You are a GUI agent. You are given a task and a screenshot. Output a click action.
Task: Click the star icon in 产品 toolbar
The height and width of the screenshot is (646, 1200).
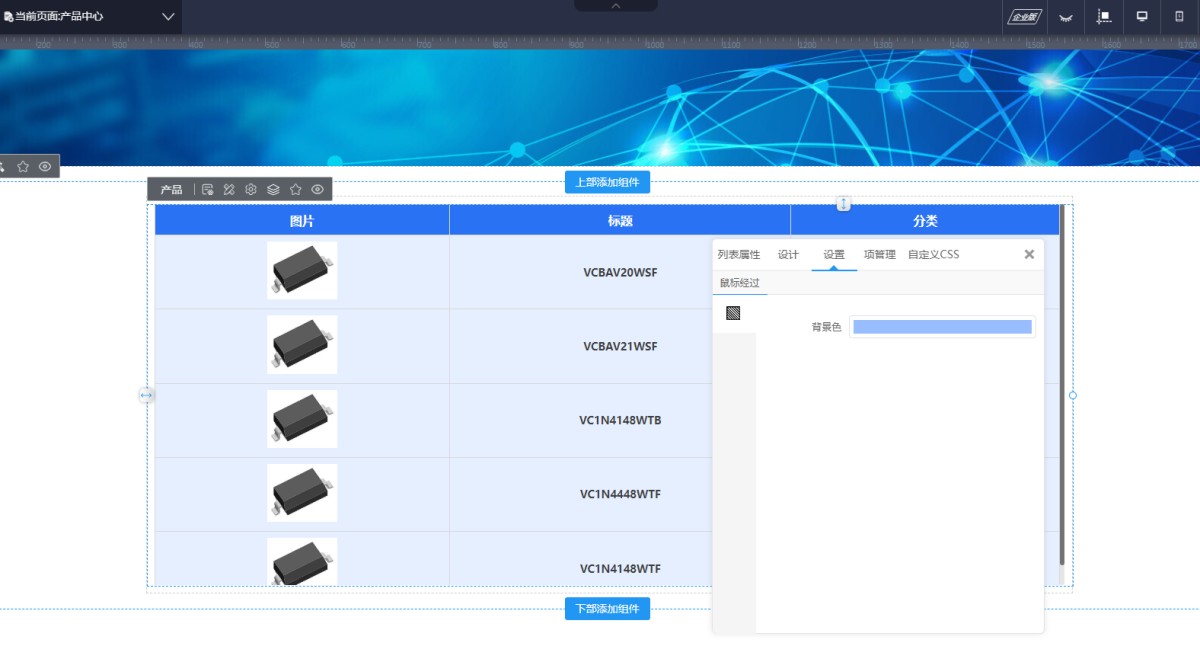pos(295,189)
